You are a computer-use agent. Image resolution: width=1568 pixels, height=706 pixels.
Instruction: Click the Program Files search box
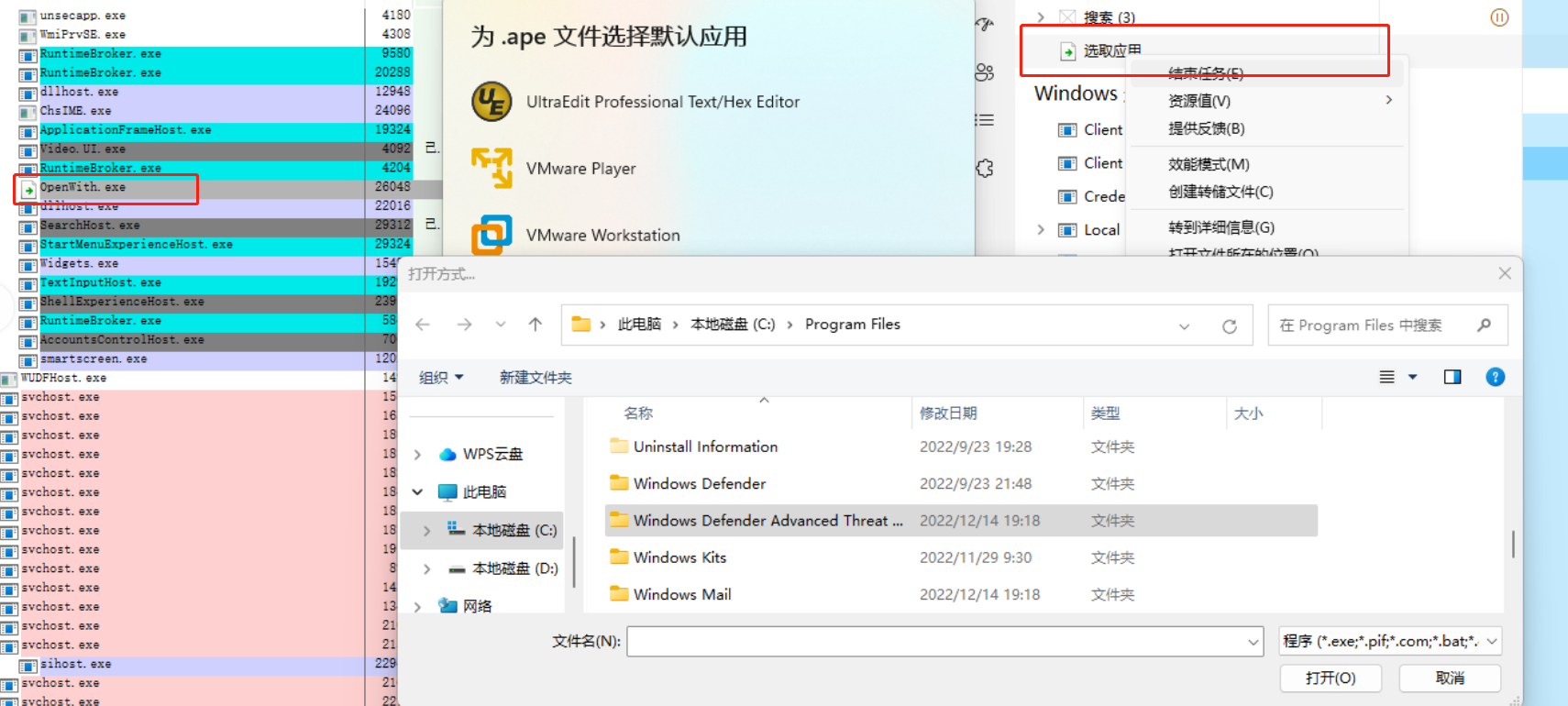1387,325
